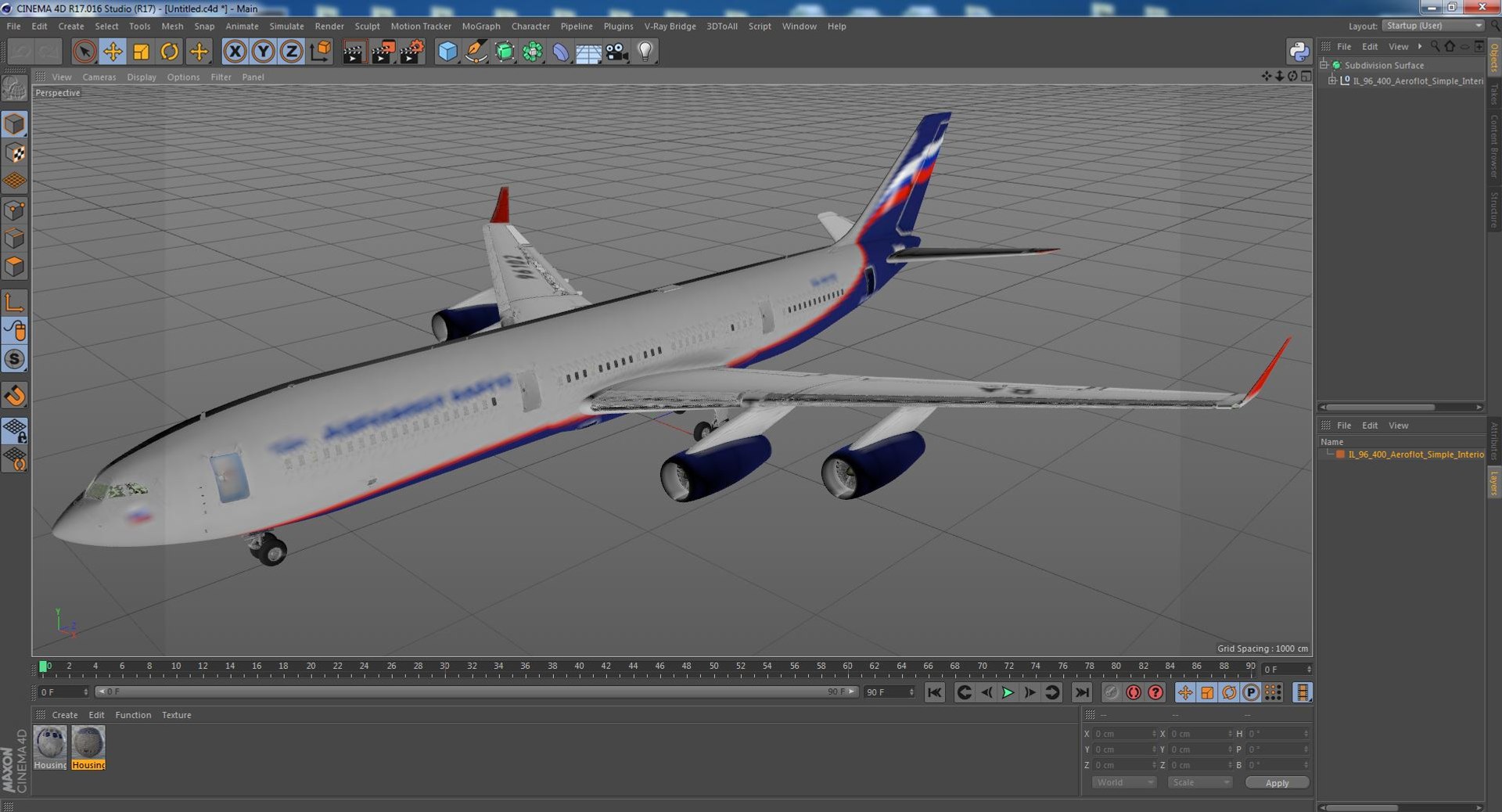
Task: Play the animation forward
Action: point(1008,692)
